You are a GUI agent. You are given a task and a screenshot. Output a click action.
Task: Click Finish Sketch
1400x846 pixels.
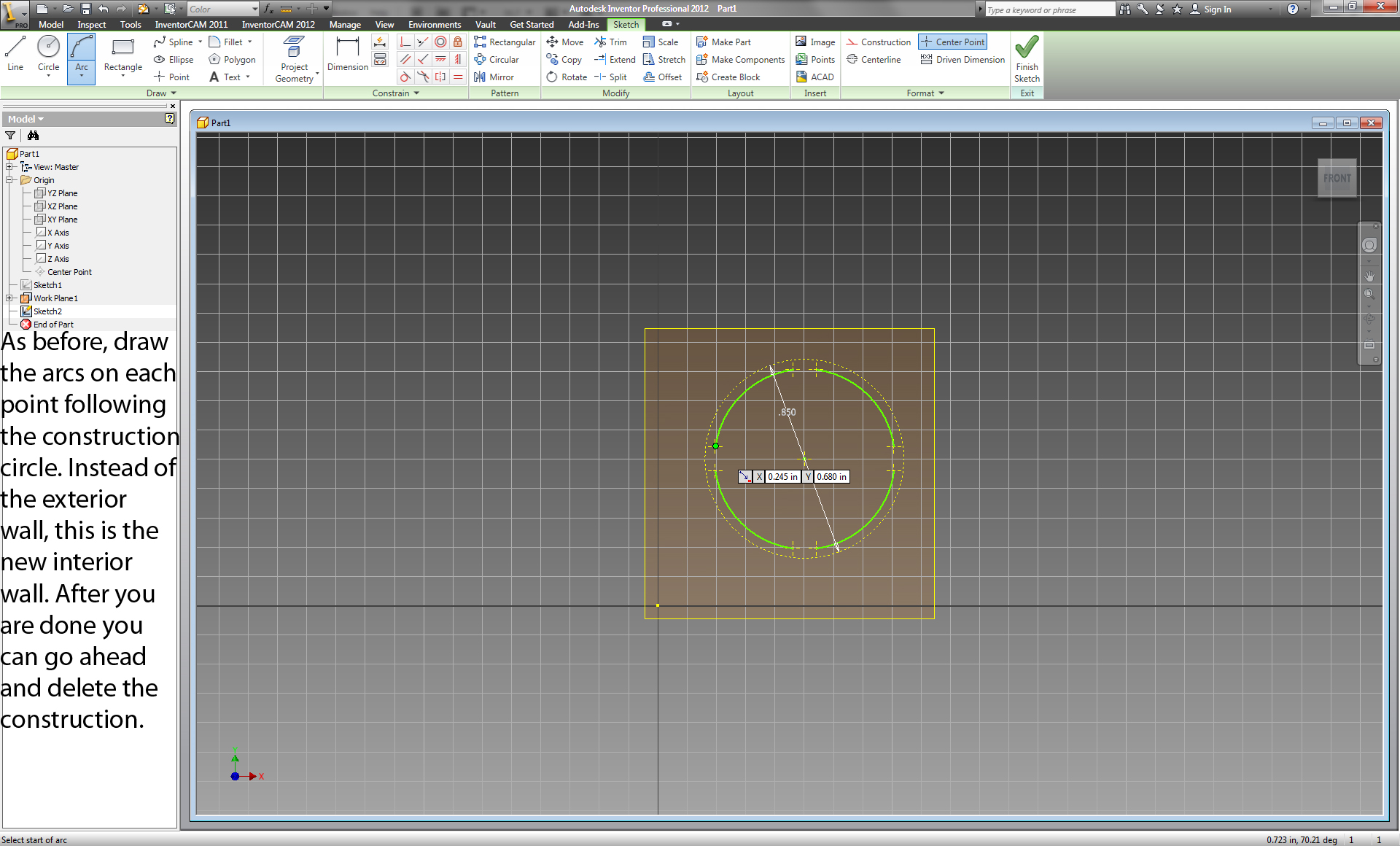[1027, 60]
